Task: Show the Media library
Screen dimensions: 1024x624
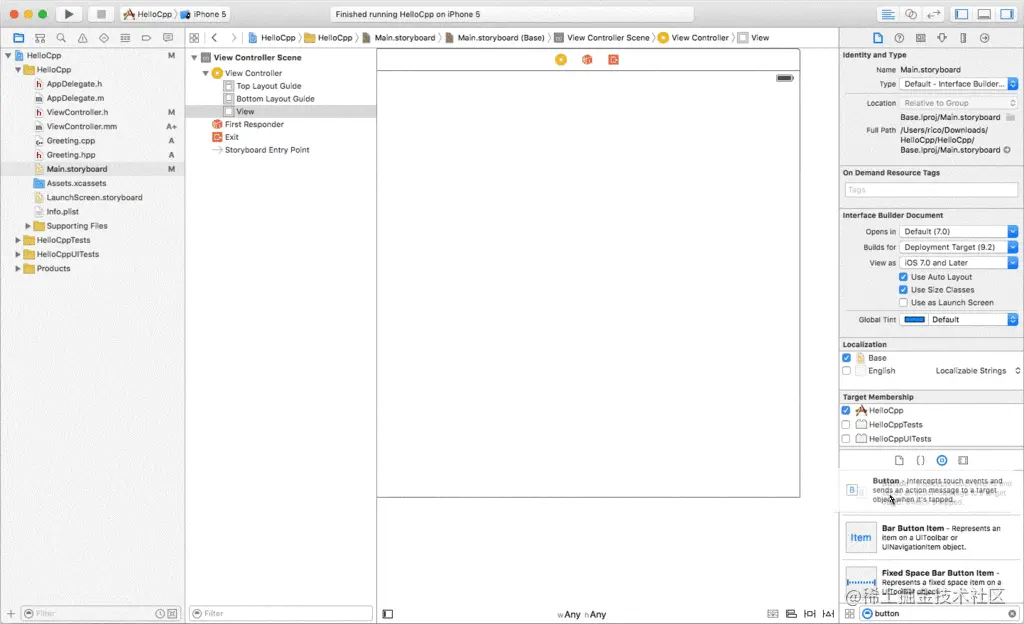Action: pyautogui.click(x=963, y=460)
